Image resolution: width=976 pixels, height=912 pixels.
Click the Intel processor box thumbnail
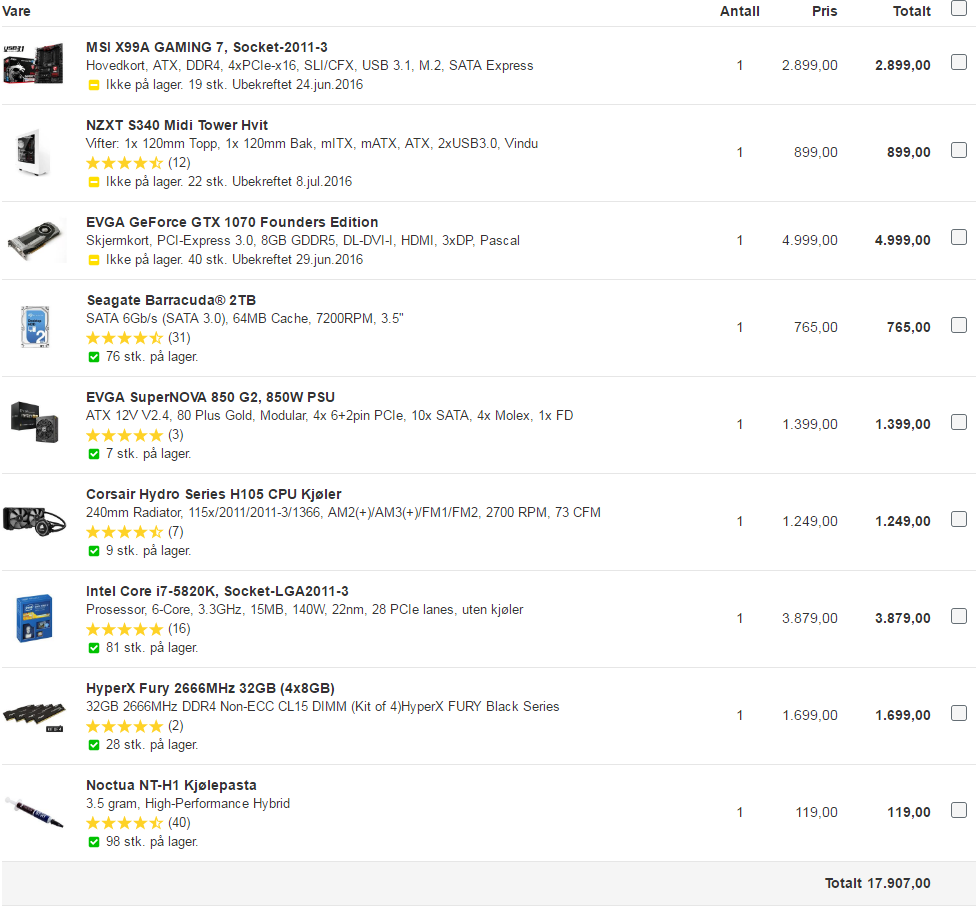[34, 618]
